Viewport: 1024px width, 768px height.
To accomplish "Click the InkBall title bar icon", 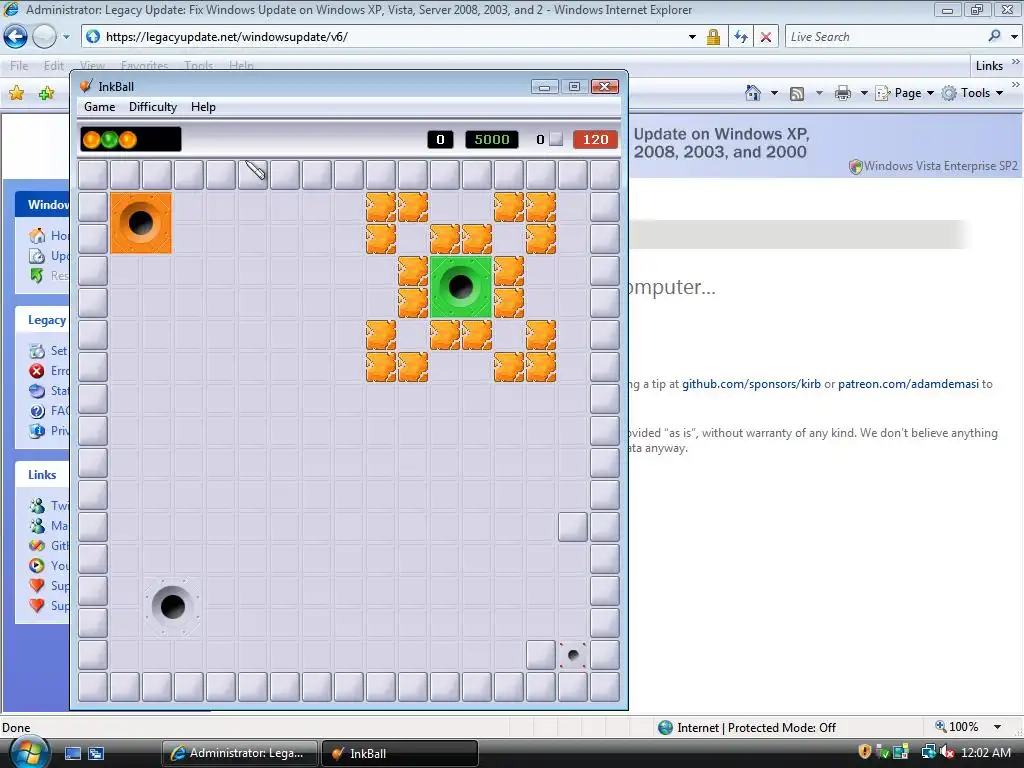I will [x=86, y=86].
